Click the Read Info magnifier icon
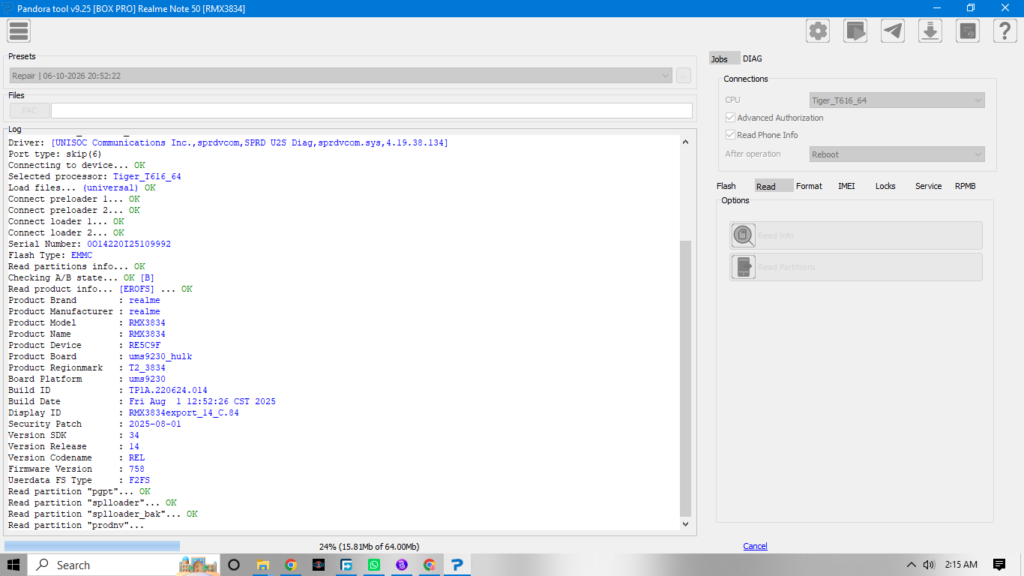The image size is (1024, 576). click(743, 235)
